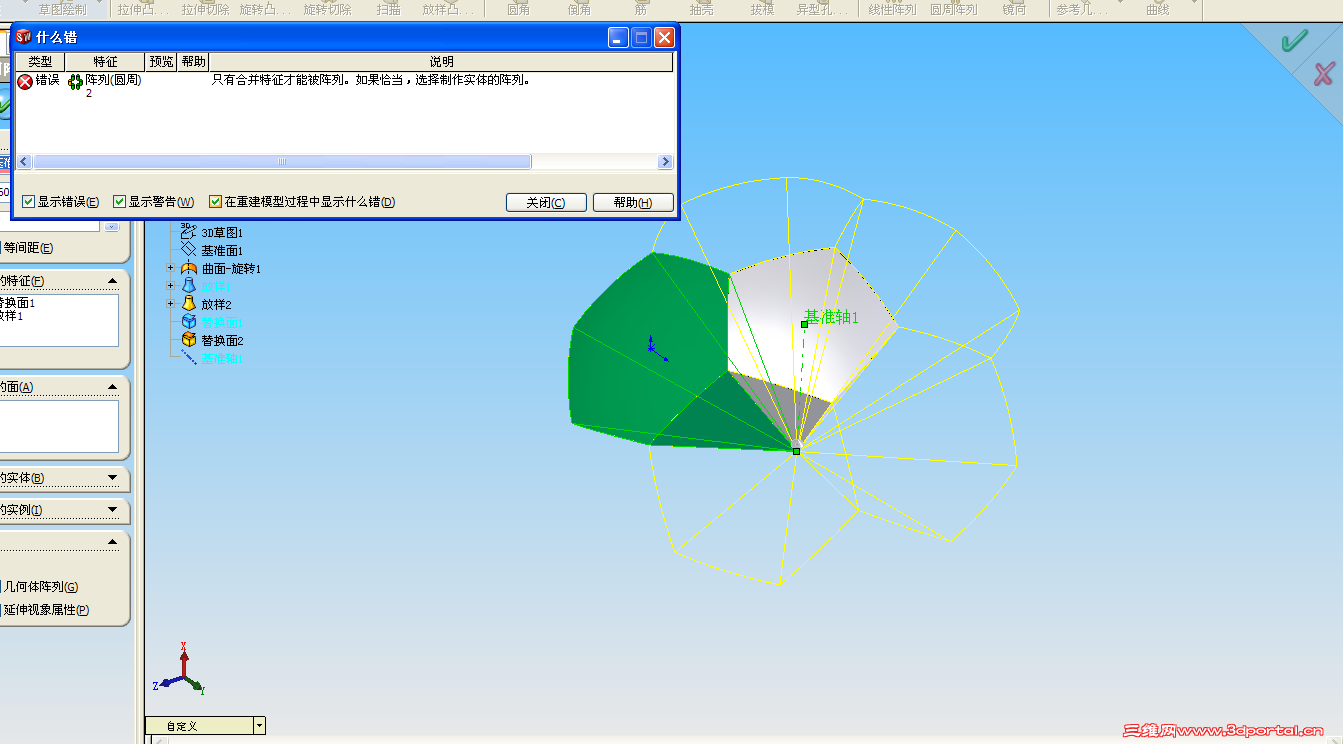Select 曲面-旋转1 in the feature tree

(231, 268)
